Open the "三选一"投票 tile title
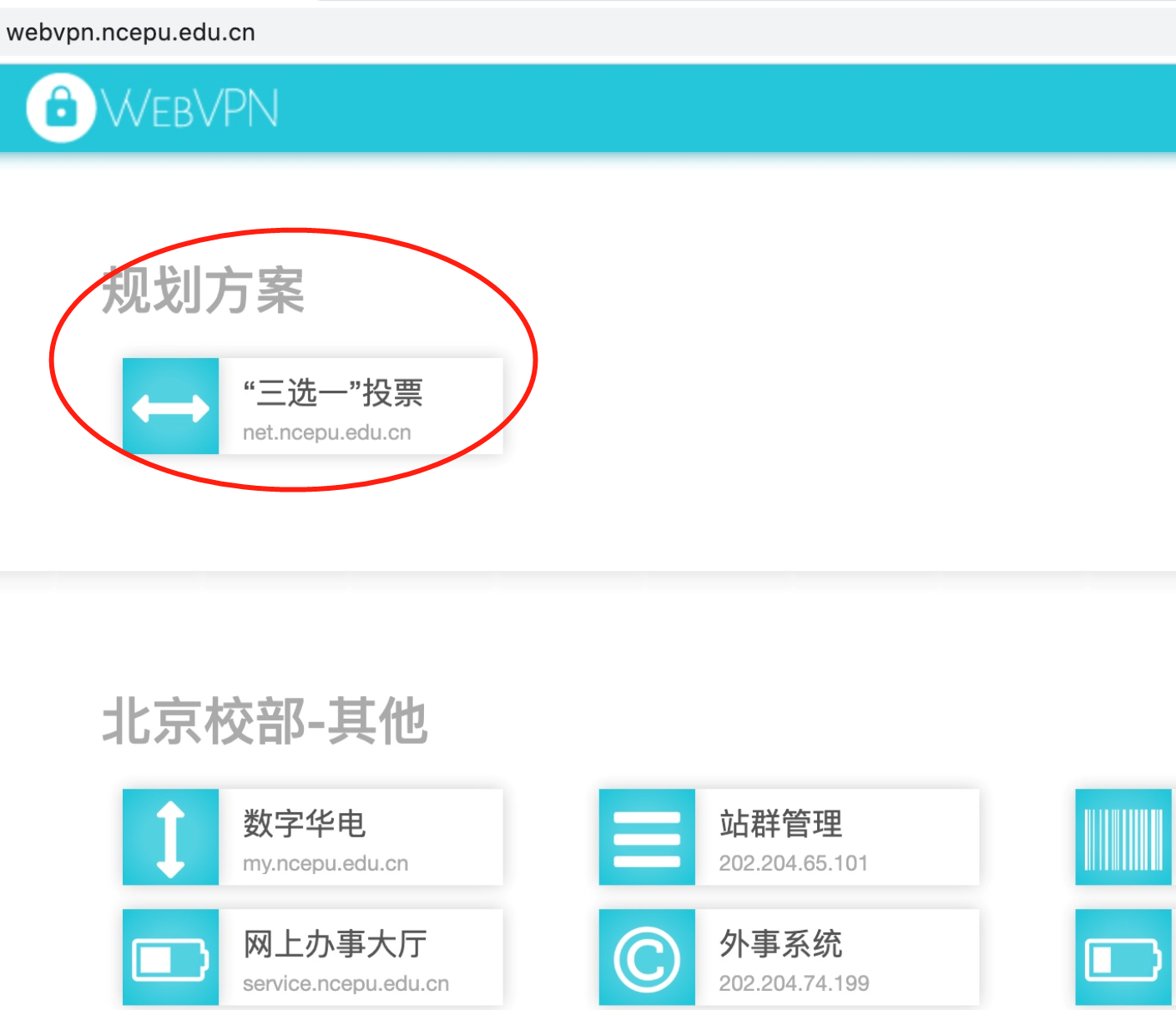 coord(333,392)
